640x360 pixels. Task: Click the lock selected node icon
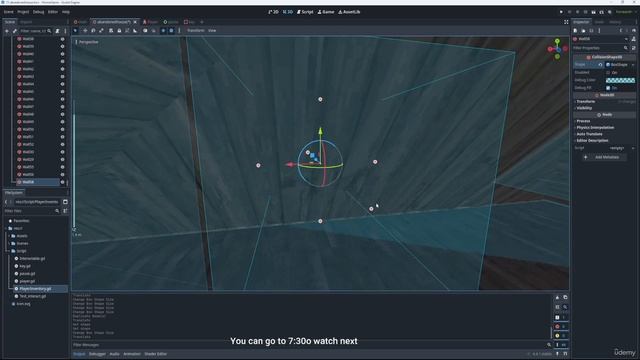tap(119, 31)
